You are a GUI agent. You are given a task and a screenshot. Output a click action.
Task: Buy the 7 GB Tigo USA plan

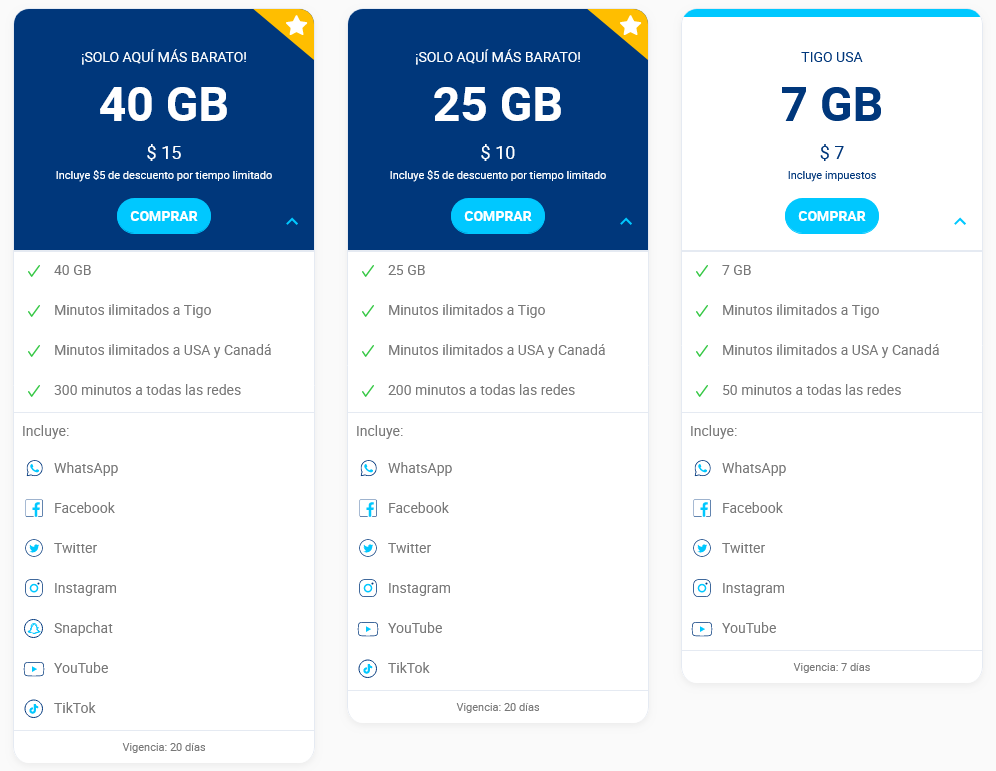click(831, 216)
